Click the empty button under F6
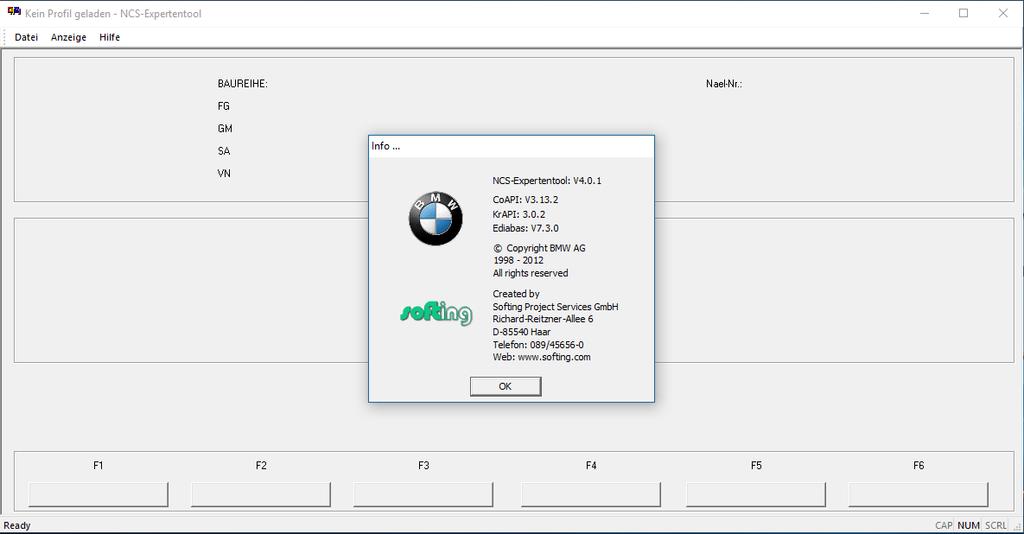The width and height of the screenshot is (1024, 534). 918,495
